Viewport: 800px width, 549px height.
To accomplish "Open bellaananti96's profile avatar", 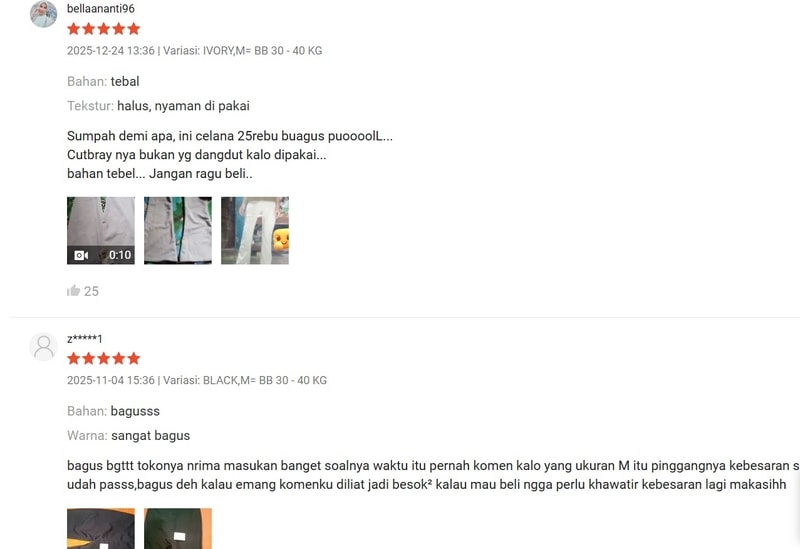I will point(43,14).
